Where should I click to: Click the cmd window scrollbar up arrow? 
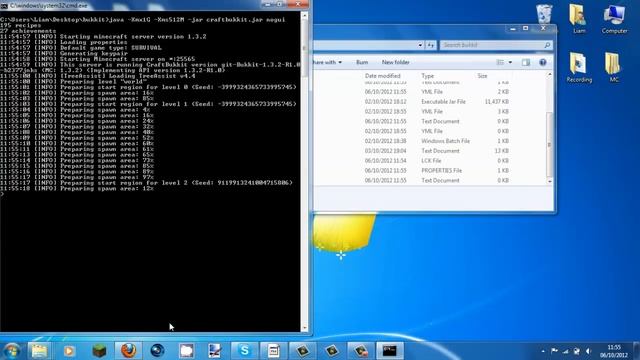[x=304, y=16]
